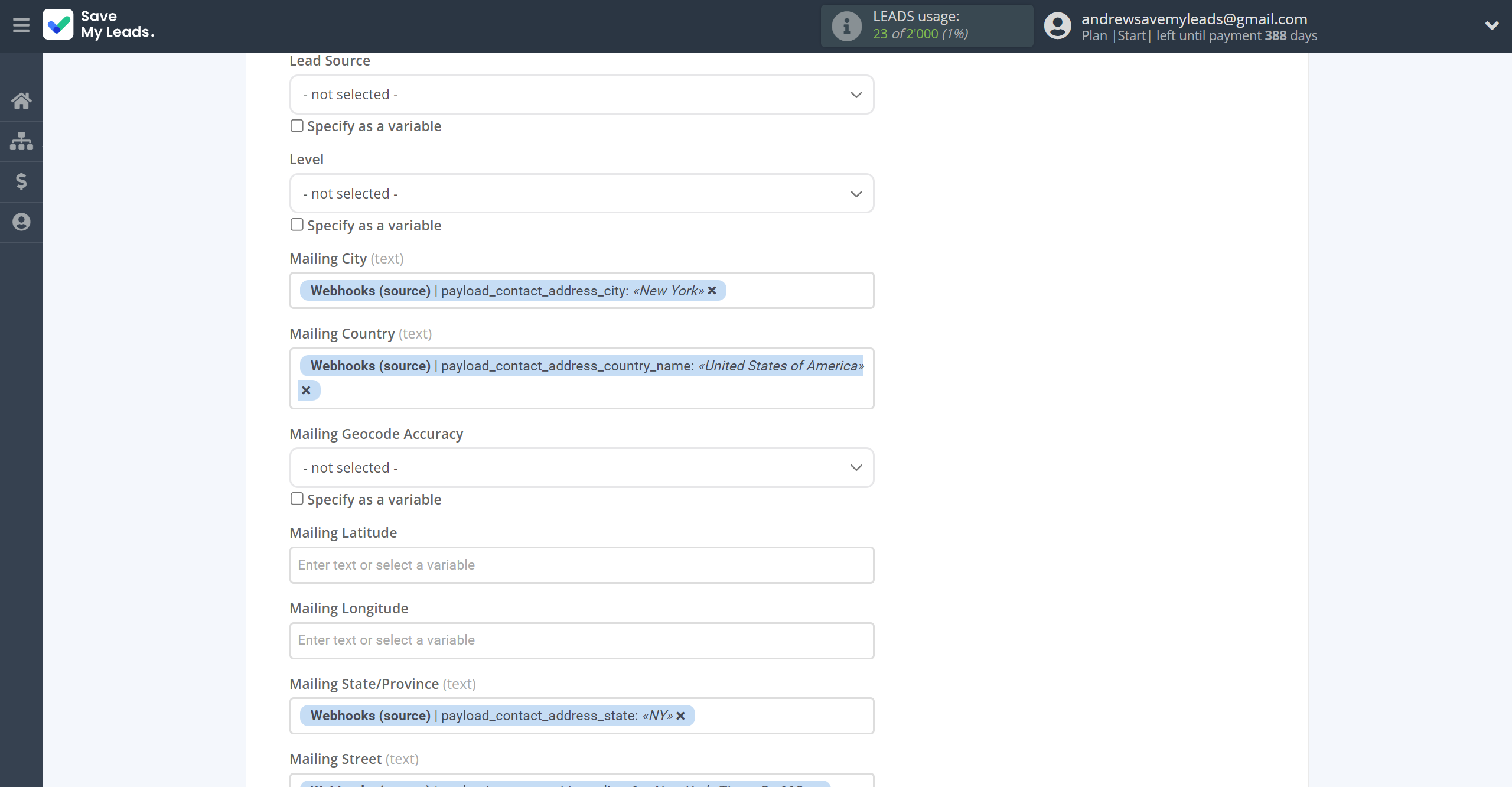Click Mailing Longitude input field
Viewport: 1512px width, 787px height.
pyautogui.click(x=581, y=640)
